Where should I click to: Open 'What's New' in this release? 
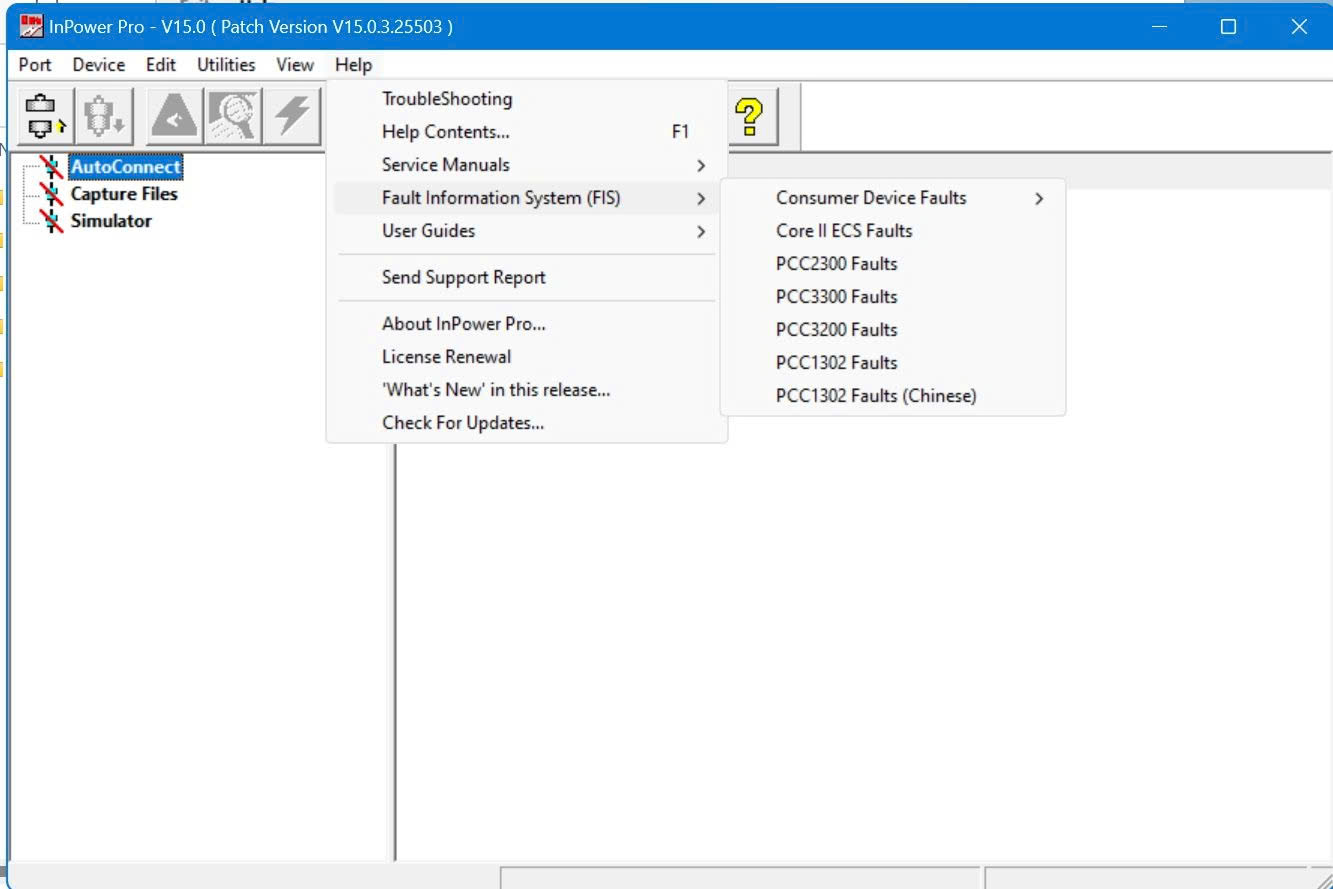coord(526,390)
